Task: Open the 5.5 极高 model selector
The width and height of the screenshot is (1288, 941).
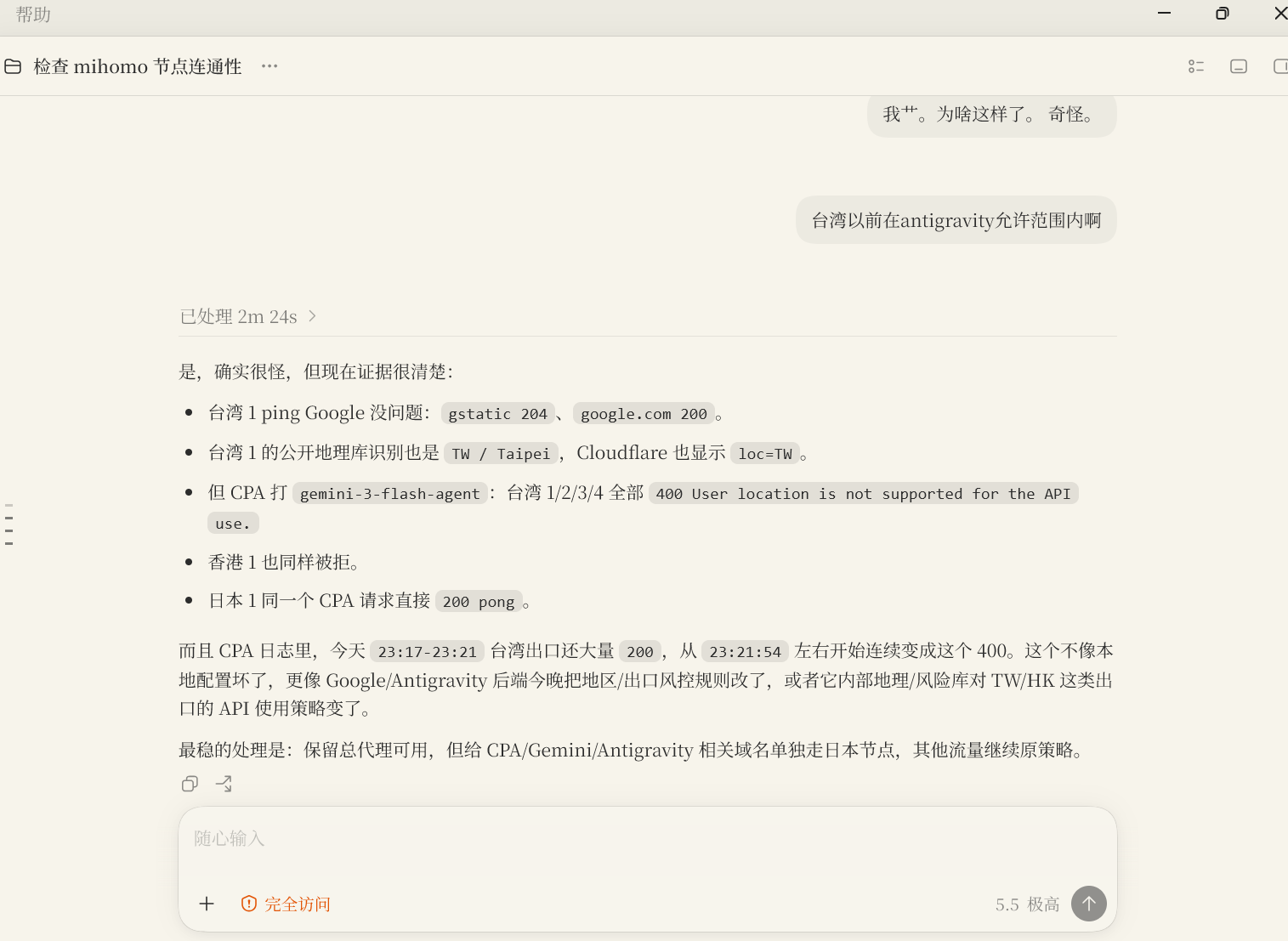Action: [1027, 904]
